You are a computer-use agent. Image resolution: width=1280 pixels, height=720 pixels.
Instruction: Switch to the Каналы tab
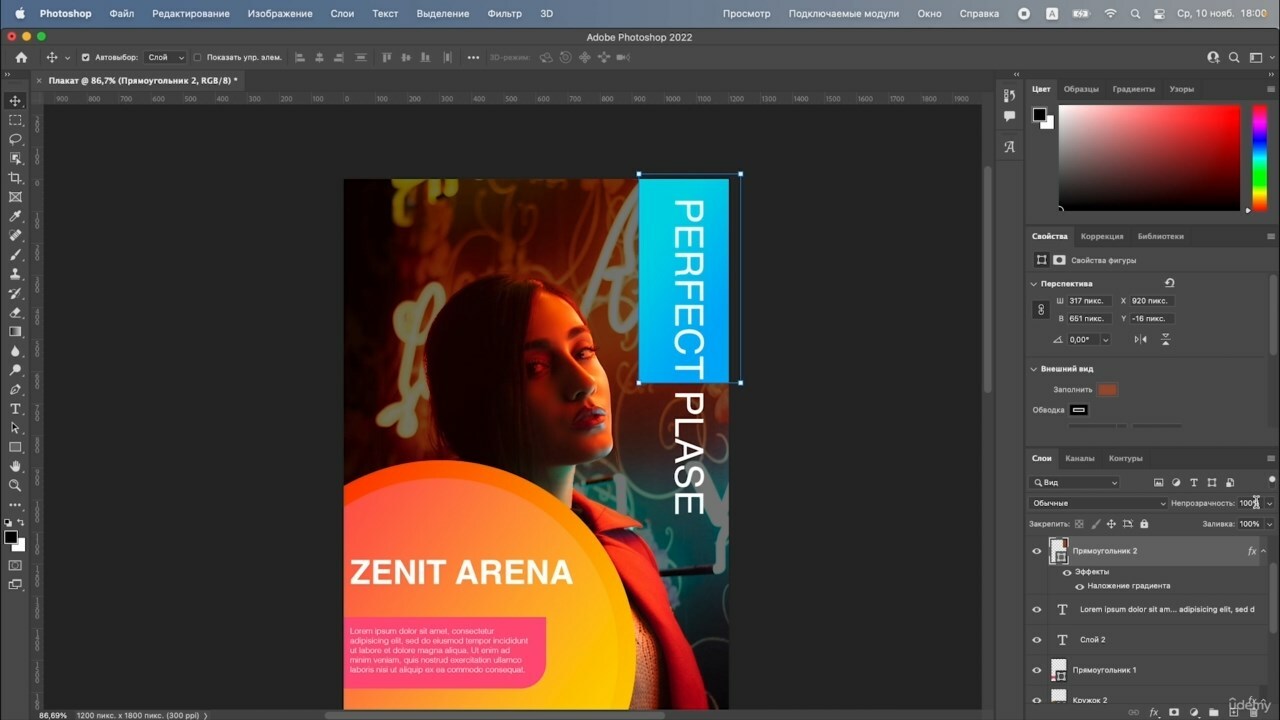point(1079,458)
